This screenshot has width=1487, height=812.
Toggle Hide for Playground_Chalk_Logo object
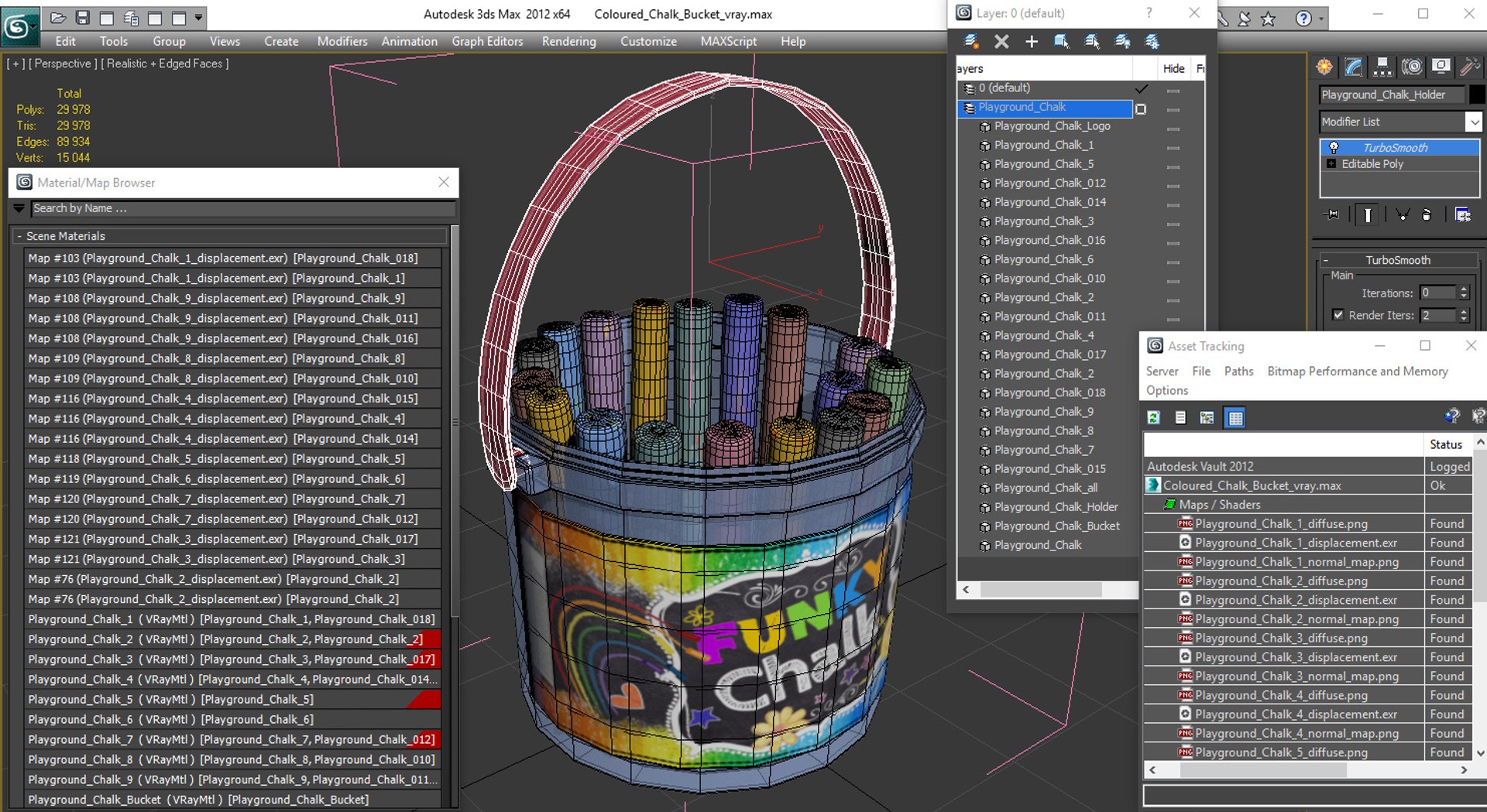click(1173, 129)
